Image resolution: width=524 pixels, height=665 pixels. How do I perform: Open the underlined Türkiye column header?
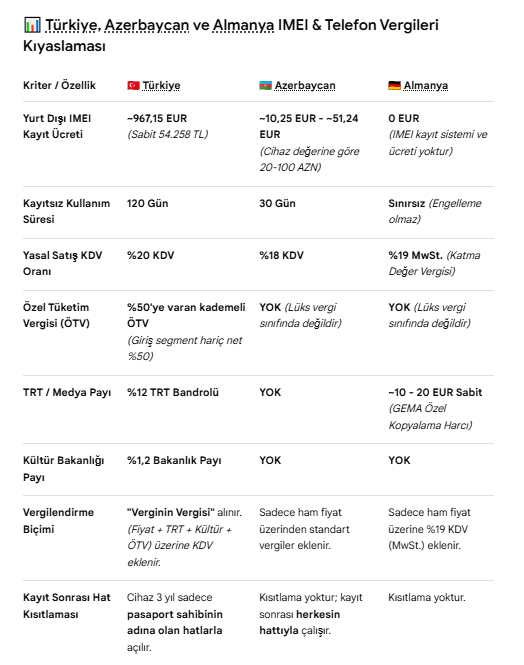pos(161,86)
